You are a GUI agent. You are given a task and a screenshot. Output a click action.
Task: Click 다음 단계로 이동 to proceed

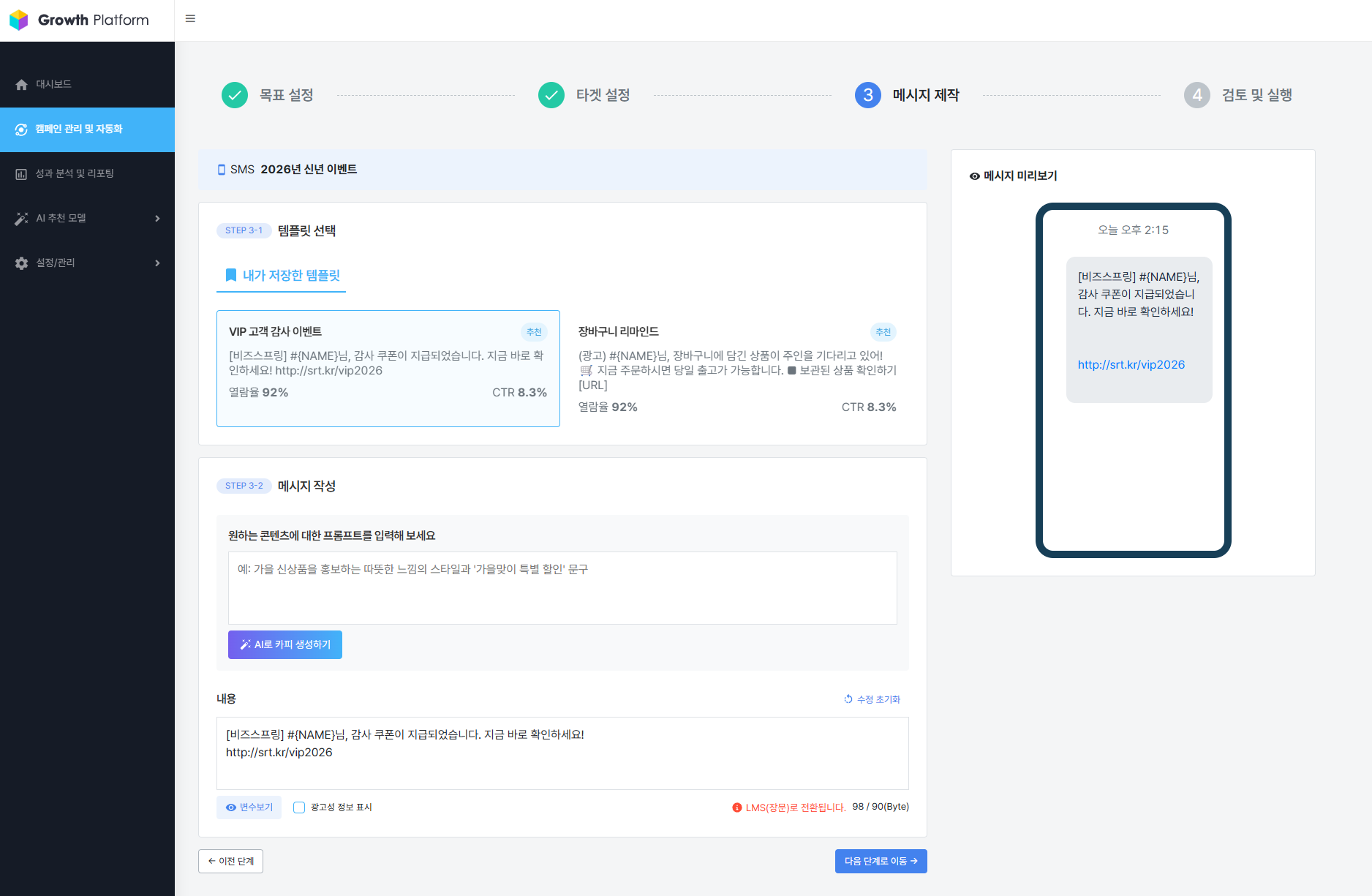[x=881, y=861]
